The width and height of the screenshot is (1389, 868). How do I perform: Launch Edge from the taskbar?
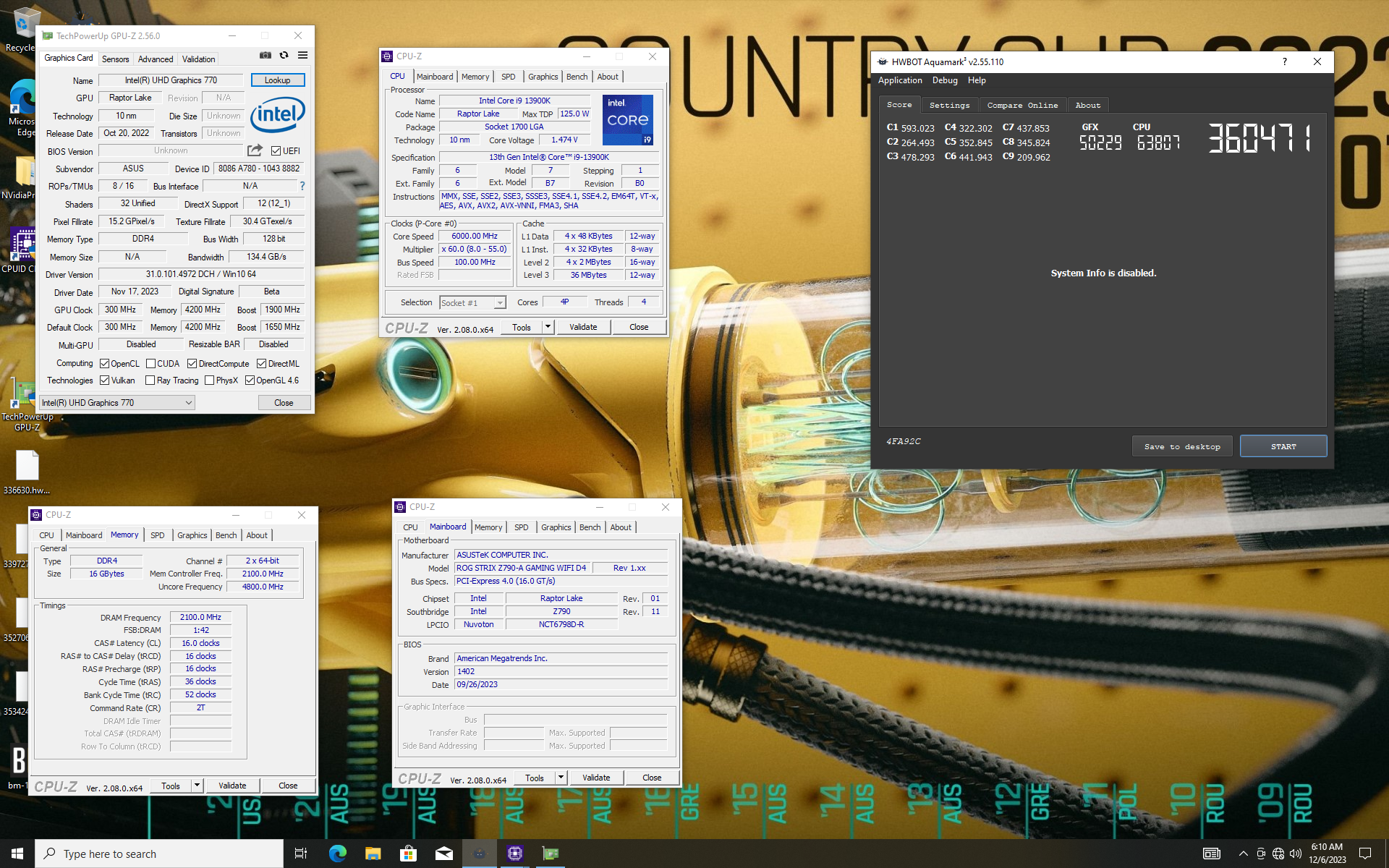coord(337,854)
